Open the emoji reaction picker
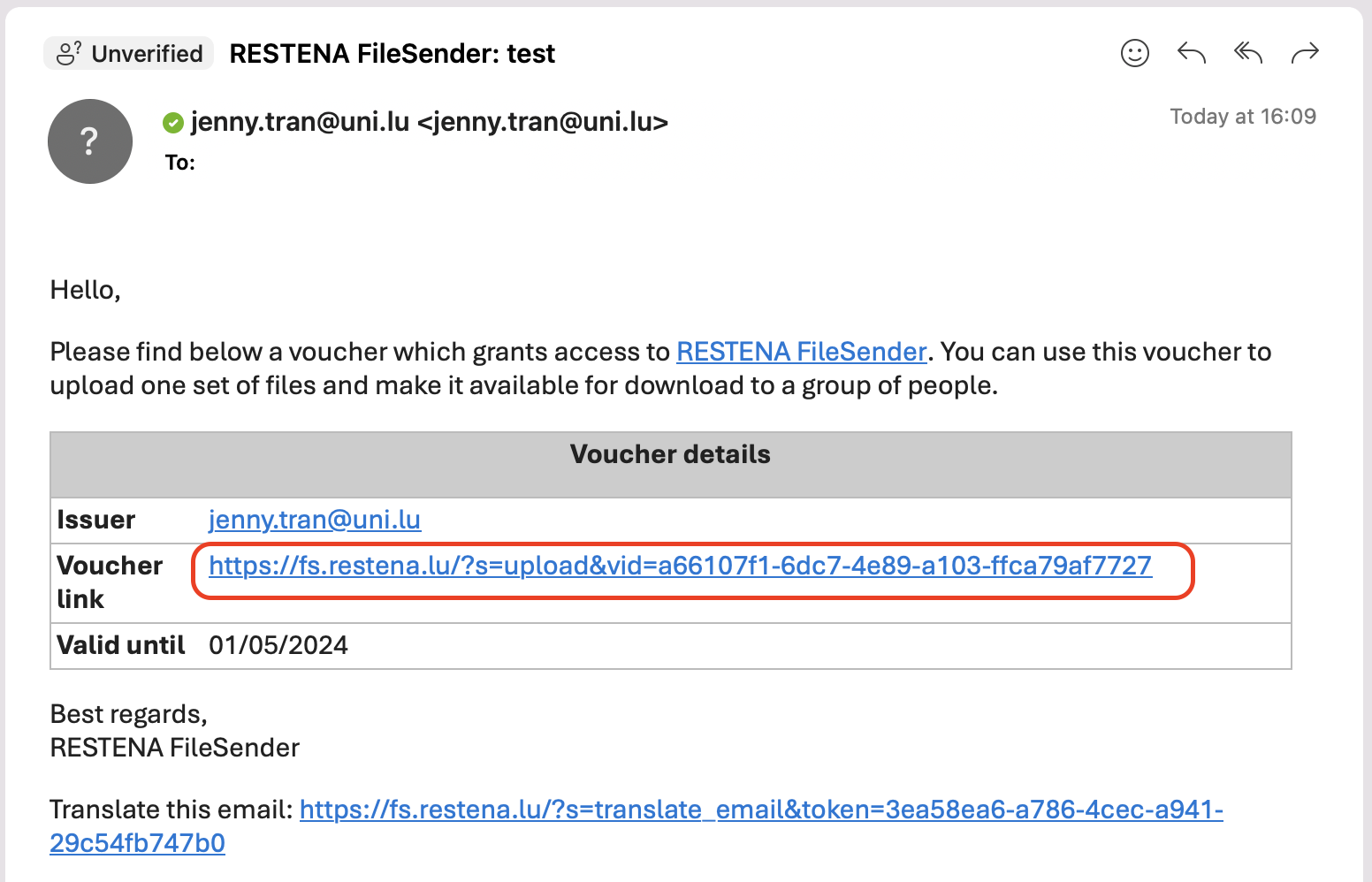Viewport: 1372px width, 882px height. [1134, 54]
